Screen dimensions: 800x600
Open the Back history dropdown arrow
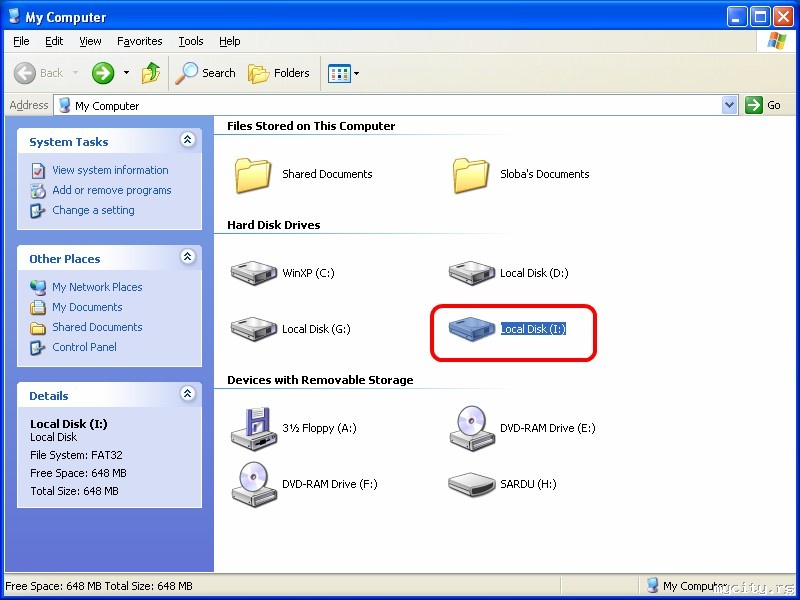[x=76, y=73]
